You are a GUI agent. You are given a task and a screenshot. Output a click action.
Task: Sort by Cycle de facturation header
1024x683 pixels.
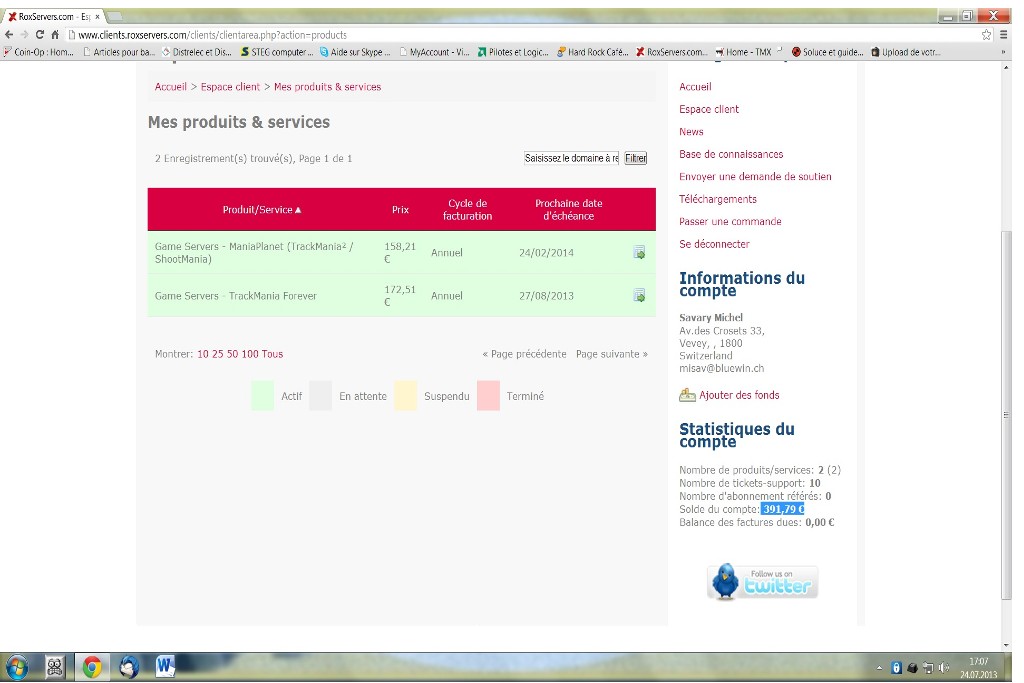click(x=468, y=210)
